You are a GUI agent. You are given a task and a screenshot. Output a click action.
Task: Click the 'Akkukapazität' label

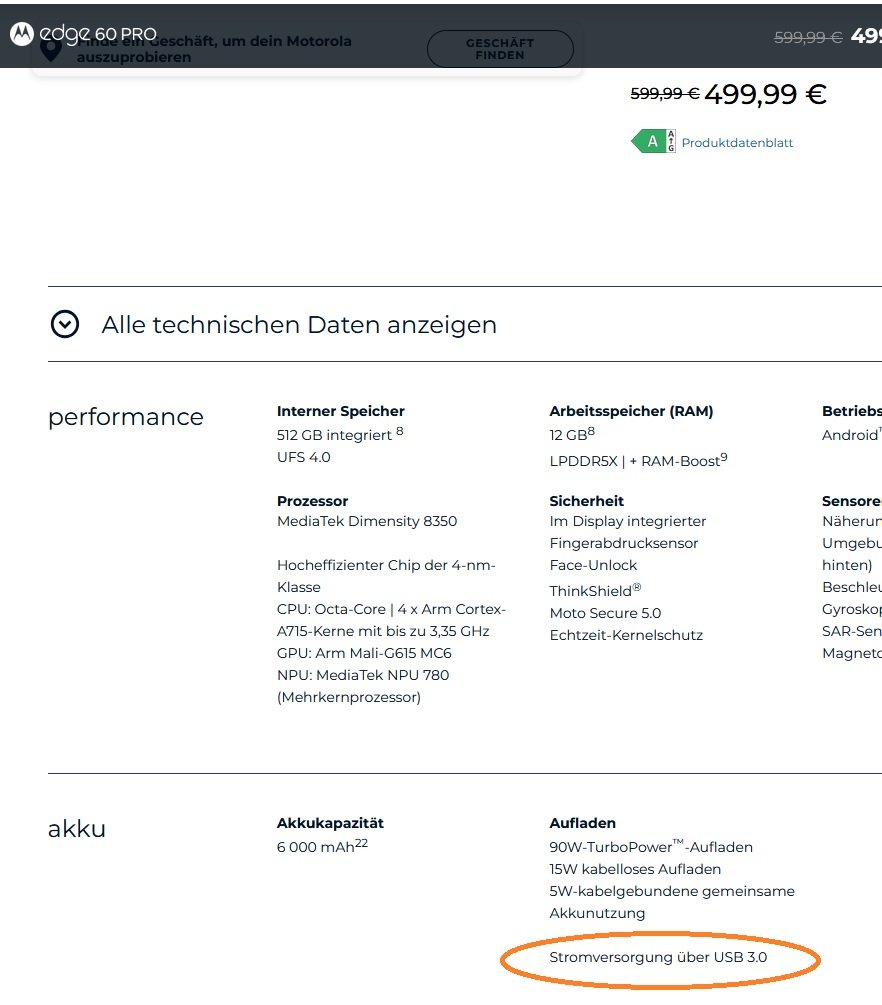pos(330,823)
